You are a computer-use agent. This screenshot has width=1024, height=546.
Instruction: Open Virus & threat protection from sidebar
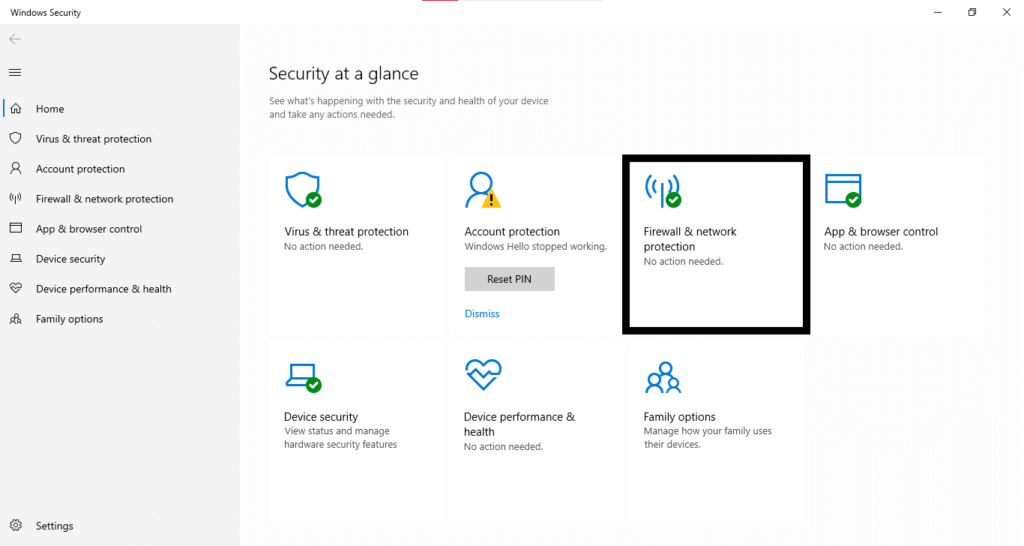coord(93,139)
